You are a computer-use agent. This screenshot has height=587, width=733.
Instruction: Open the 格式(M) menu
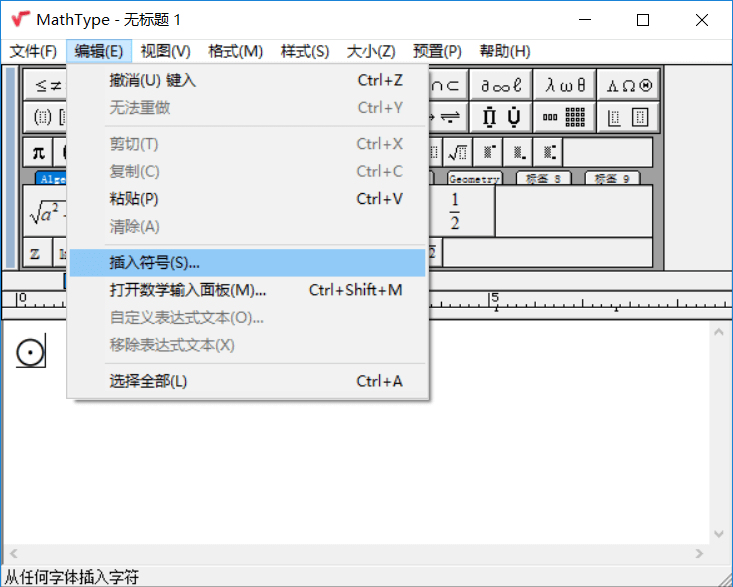[235, 51]
